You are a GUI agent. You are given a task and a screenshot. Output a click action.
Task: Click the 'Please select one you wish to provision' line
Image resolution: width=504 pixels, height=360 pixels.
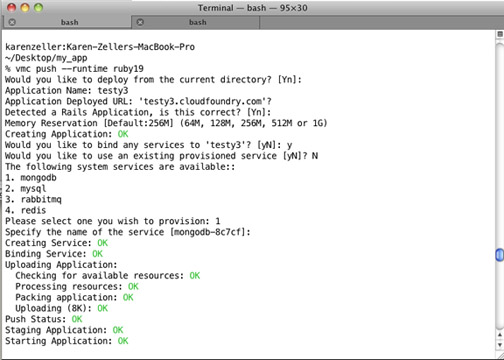112,221
